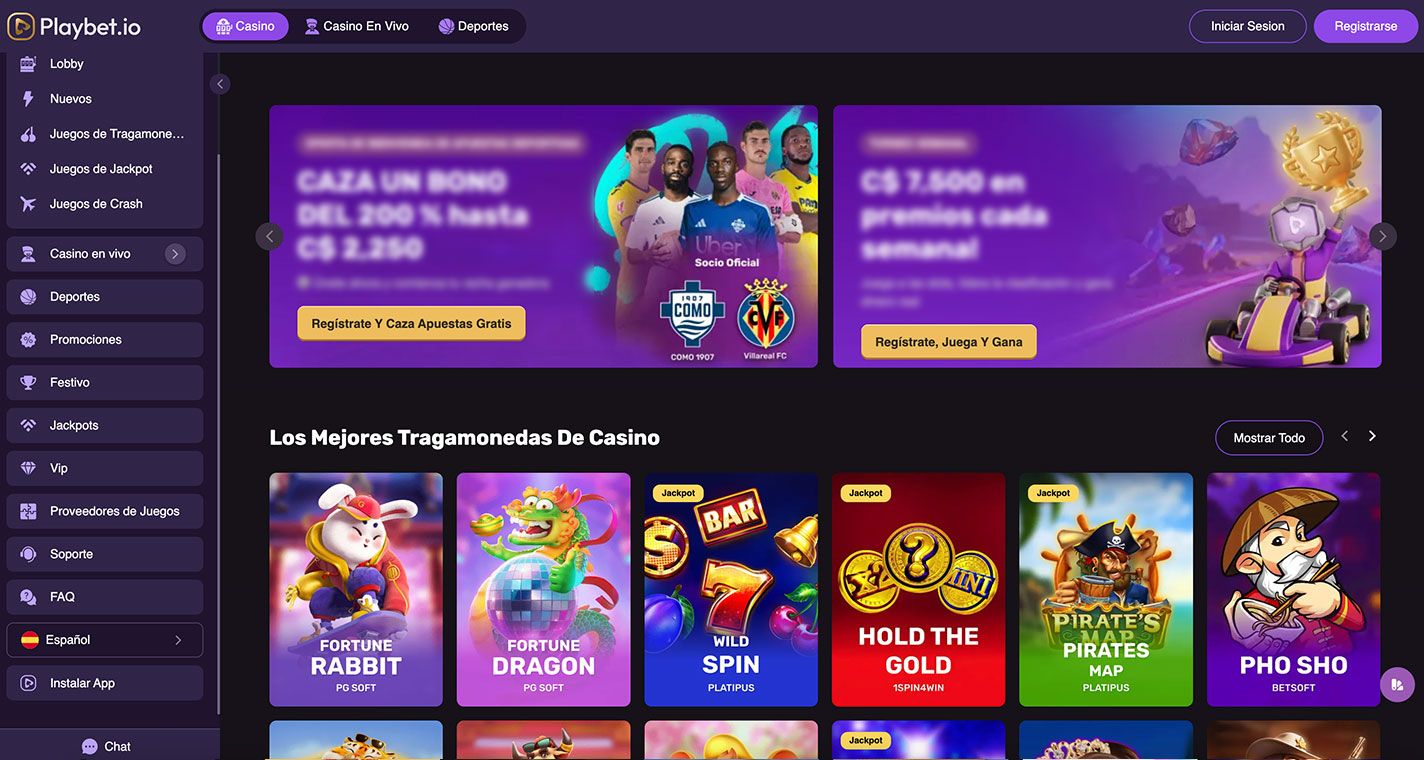This screenshot has width=1424, height=760.
Task: Open the Juegos de Crash airplane icon
Action: (29, 203)
